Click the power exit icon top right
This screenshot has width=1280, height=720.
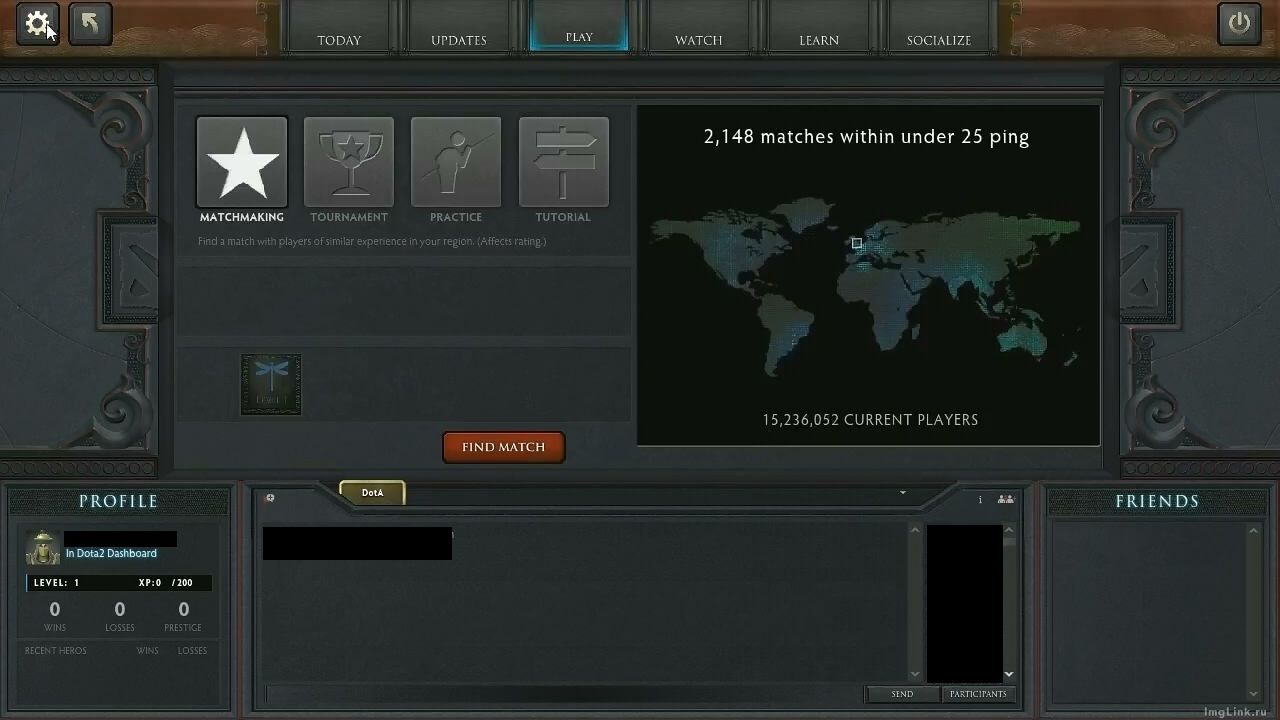click(1239, 22)
